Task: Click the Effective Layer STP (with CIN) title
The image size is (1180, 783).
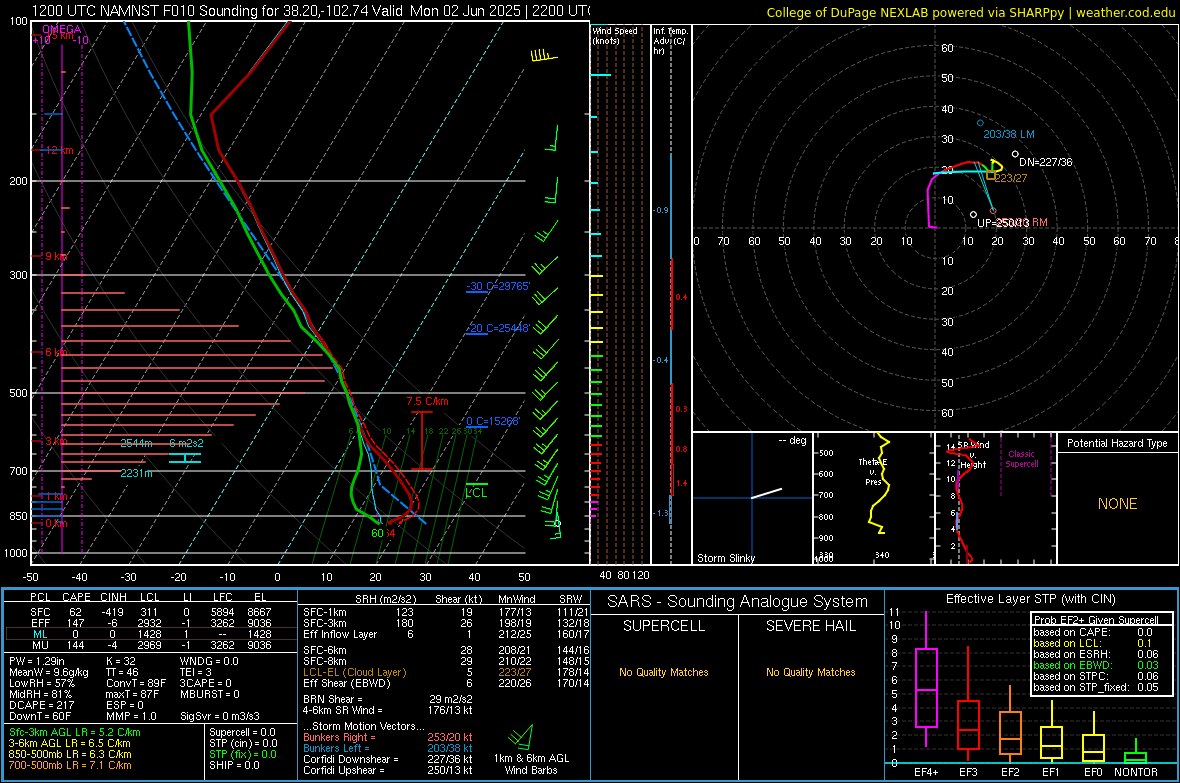Action: point(1030,599)
